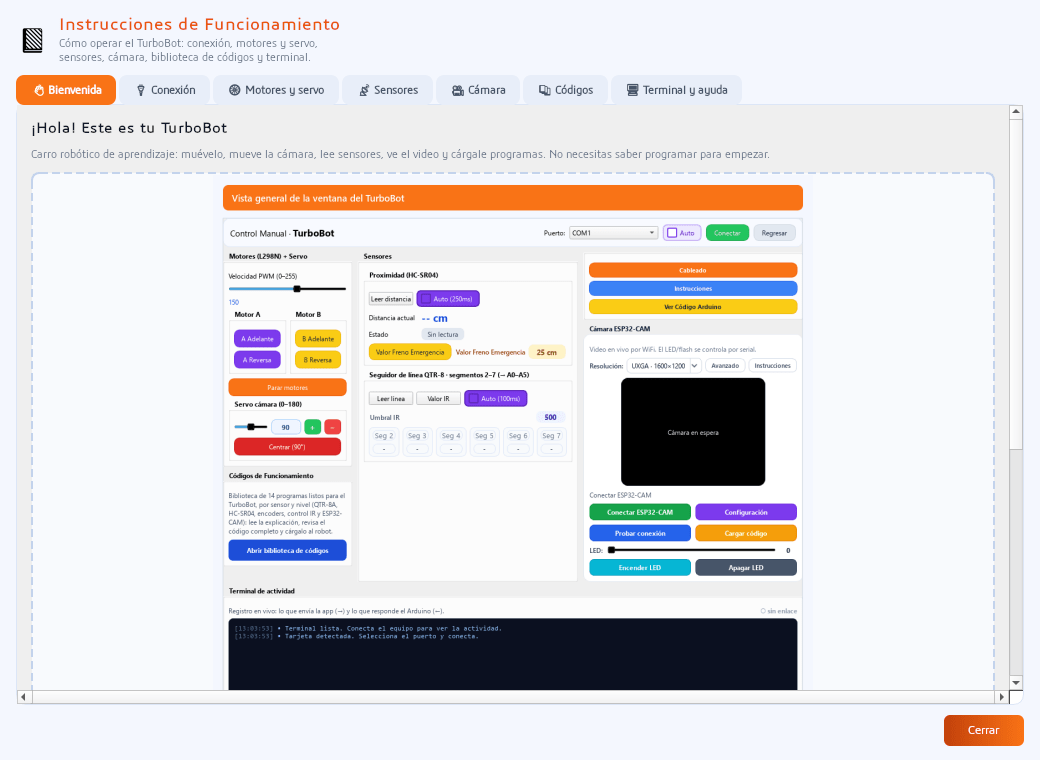
Task: Click the dark 'Apagar LED' button
Action: [746, 568]
